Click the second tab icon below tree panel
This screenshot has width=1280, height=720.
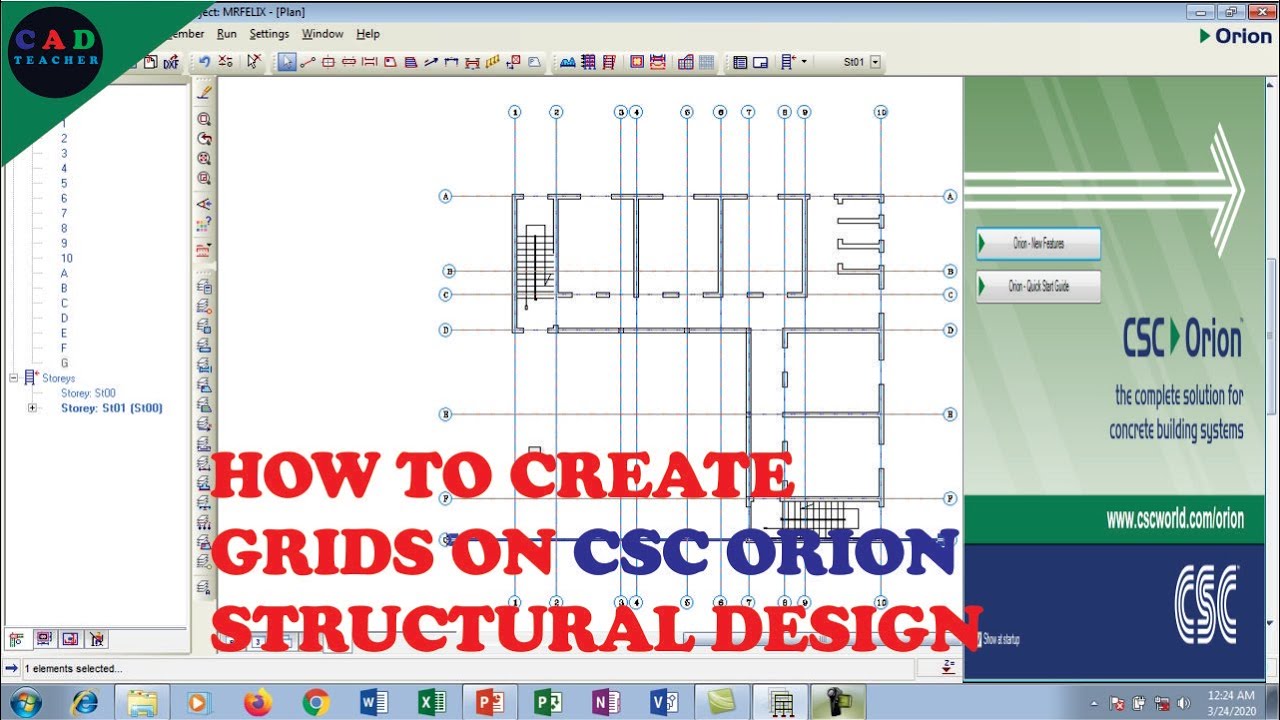click(x=44, y=638)
